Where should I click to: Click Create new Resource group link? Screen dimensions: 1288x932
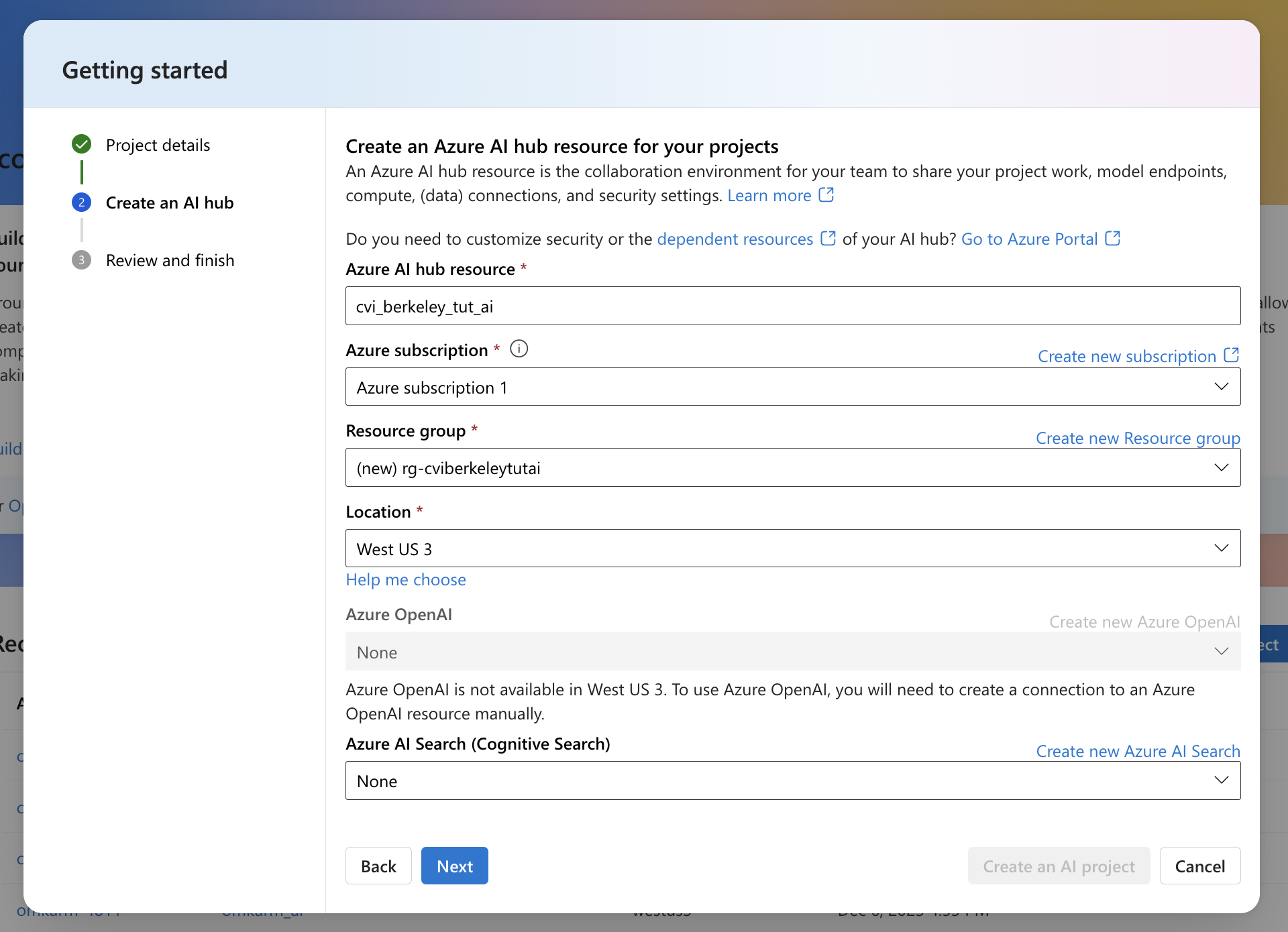[x=1138, y=438]
